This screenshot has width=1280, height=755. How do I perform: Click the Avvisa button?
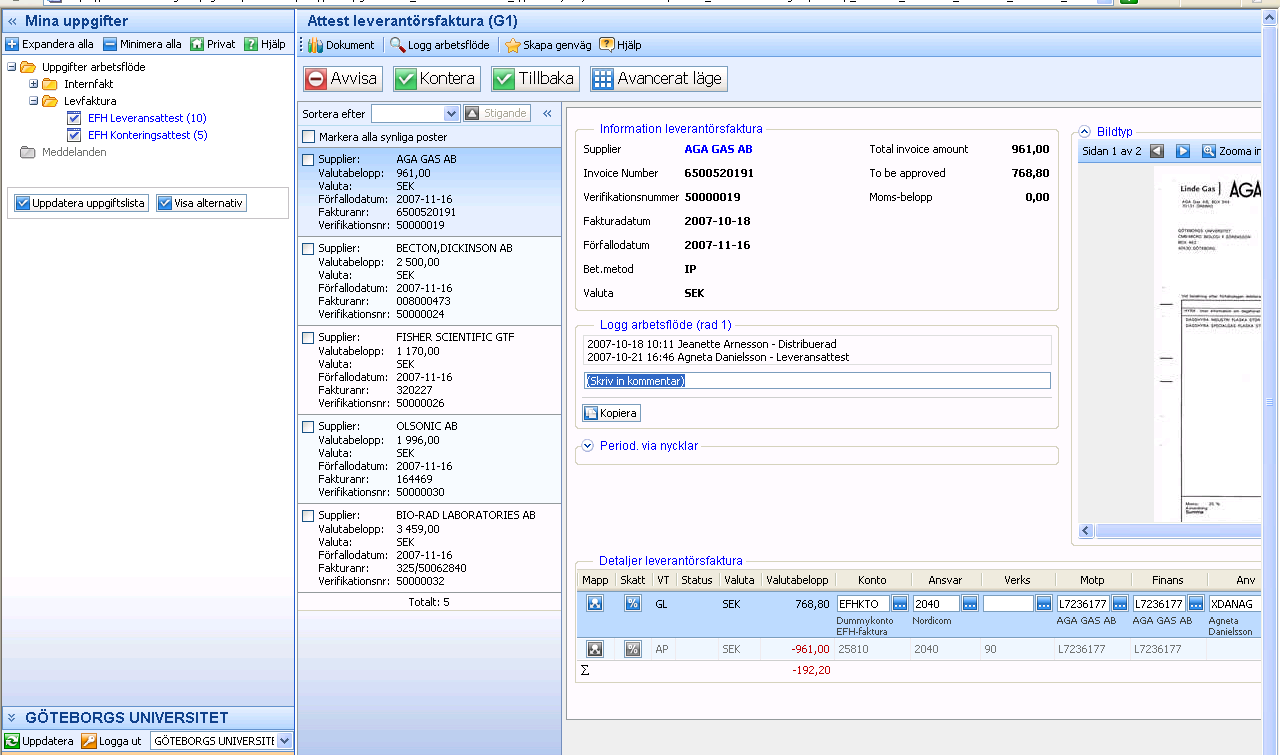tap(343, 79)
